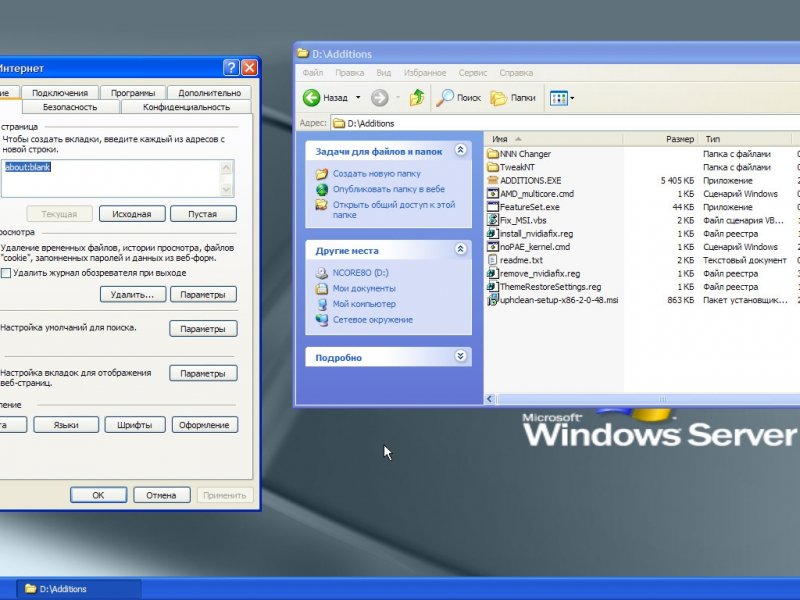Click the NCORE80 (D:) drive icon
Screen dimensions: 800x600
(x=321, y=272)
